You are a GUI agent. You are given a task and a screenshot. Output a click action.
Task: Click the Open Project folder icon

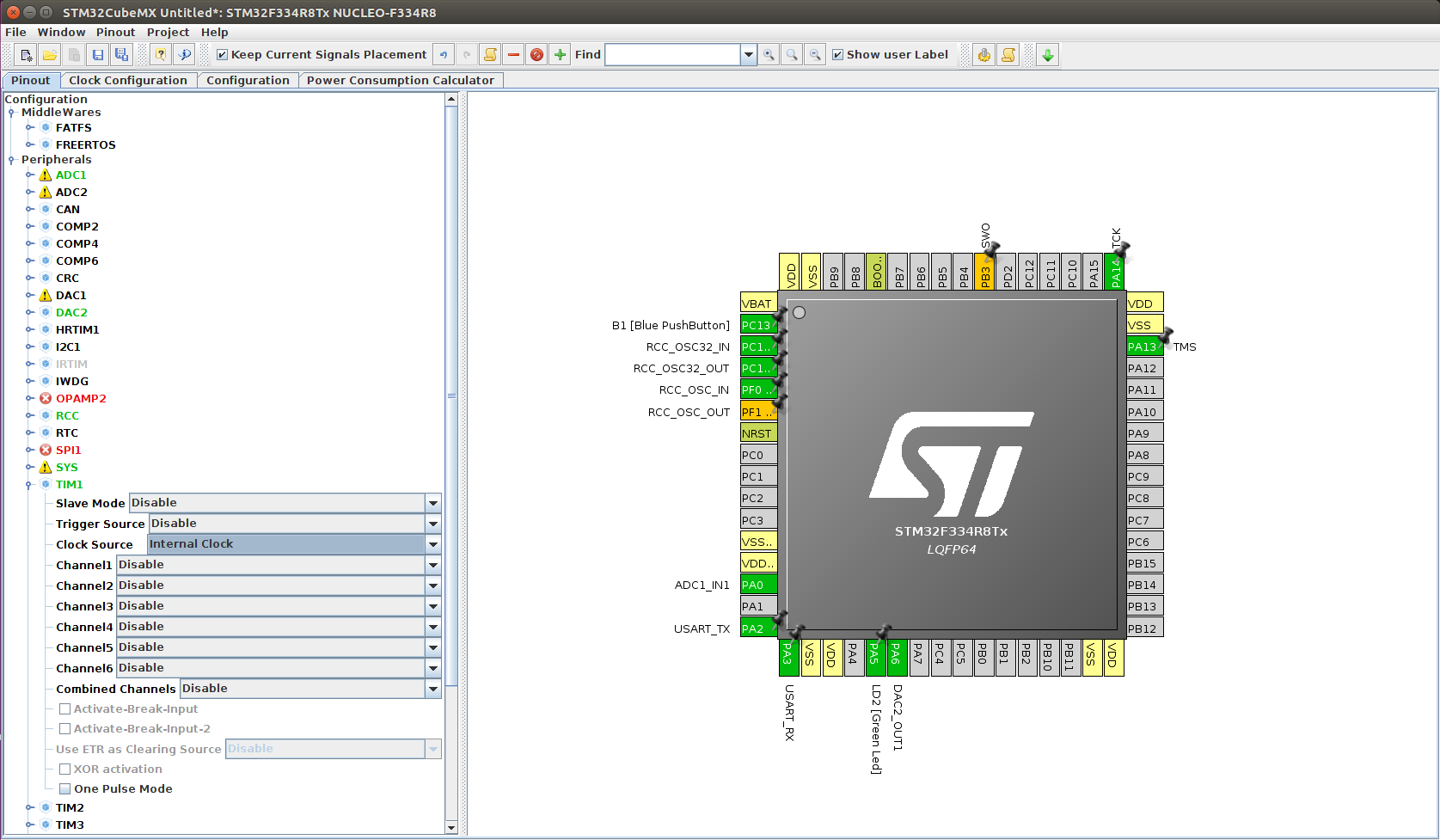click(x=50, y=55)
